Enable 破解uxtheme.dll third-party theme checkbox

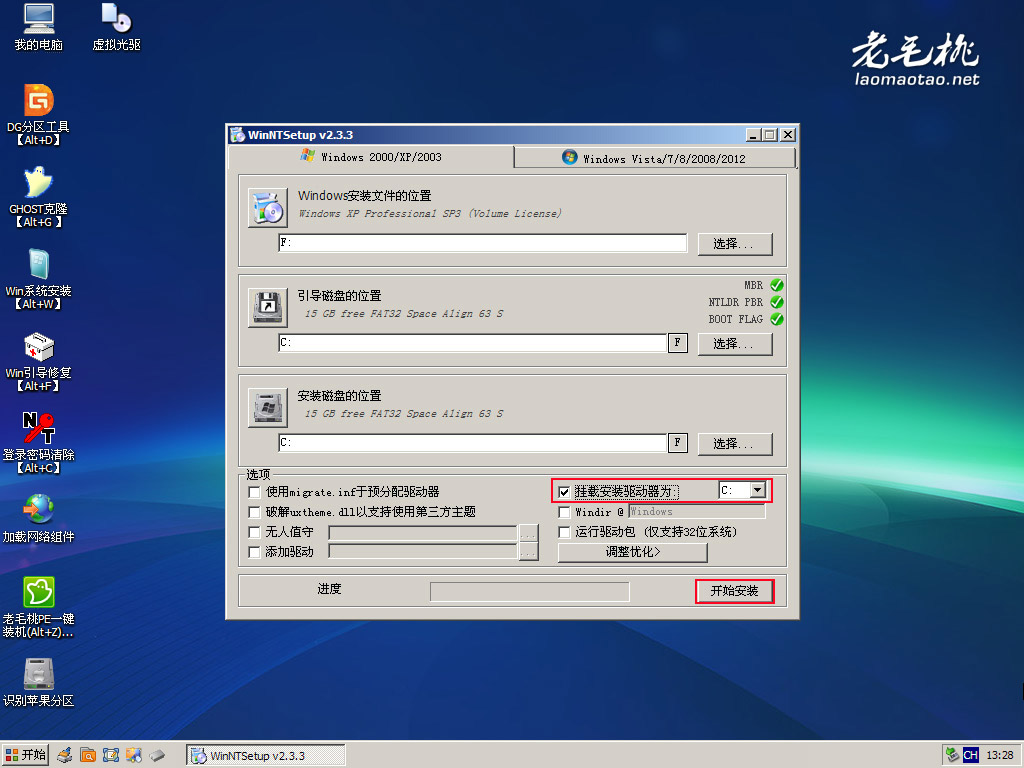[255, 512]
